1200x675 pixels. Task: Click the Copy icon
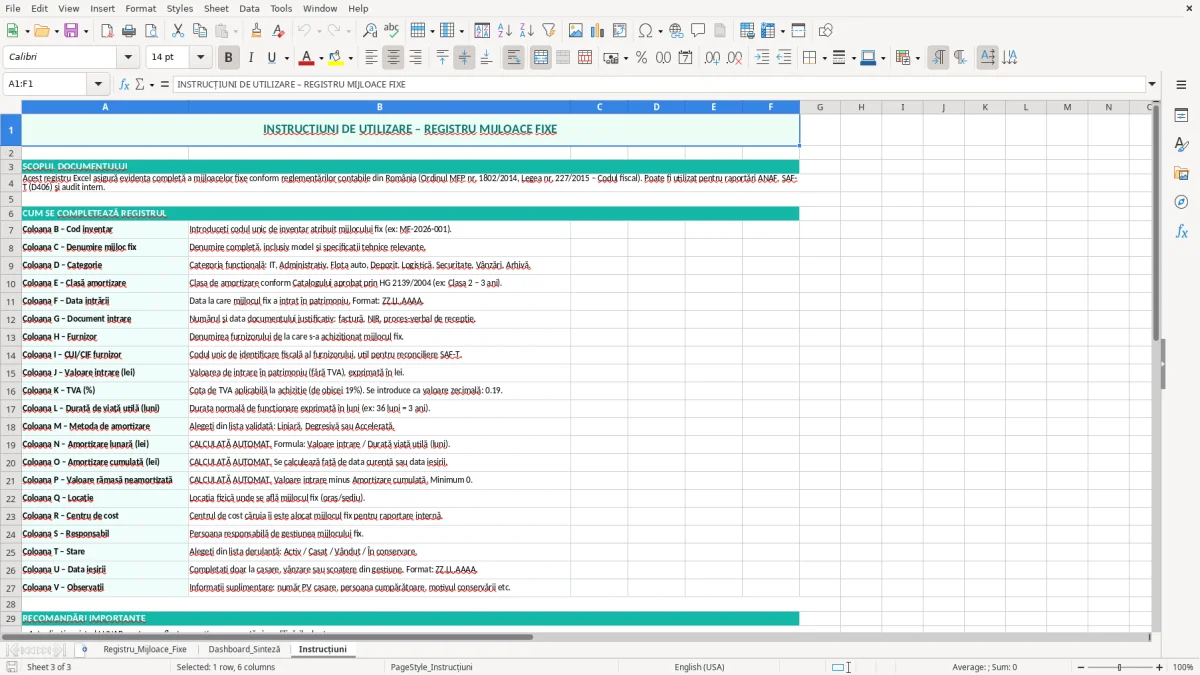pyautogui.click(x=199, y=31)
